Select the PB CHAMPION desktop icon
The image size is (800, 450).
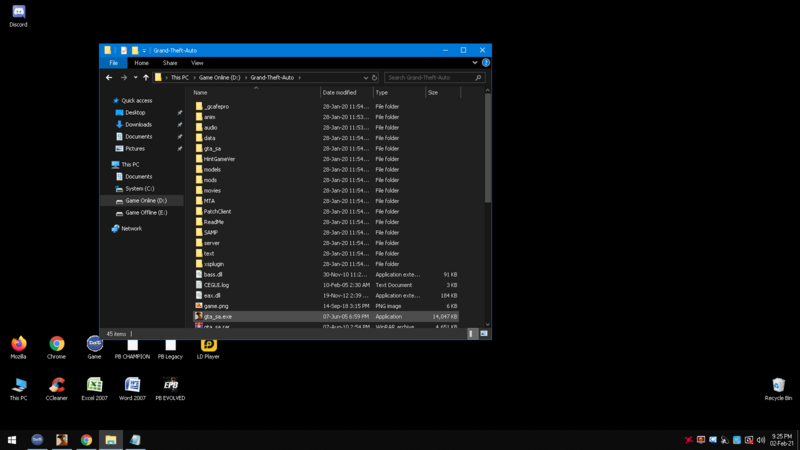132,349
